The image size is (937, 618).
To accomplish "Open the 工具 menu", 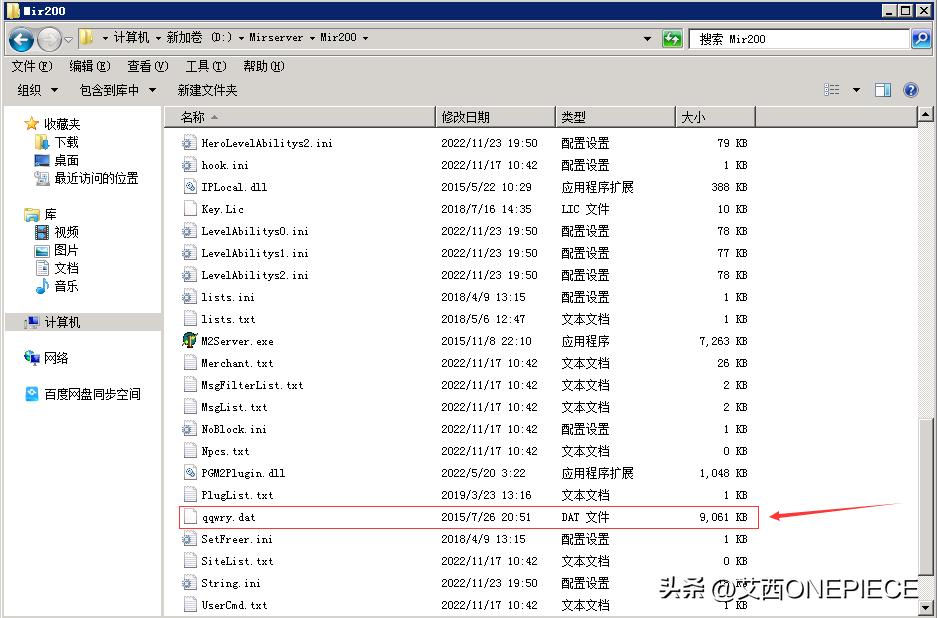I will [204, 67].
